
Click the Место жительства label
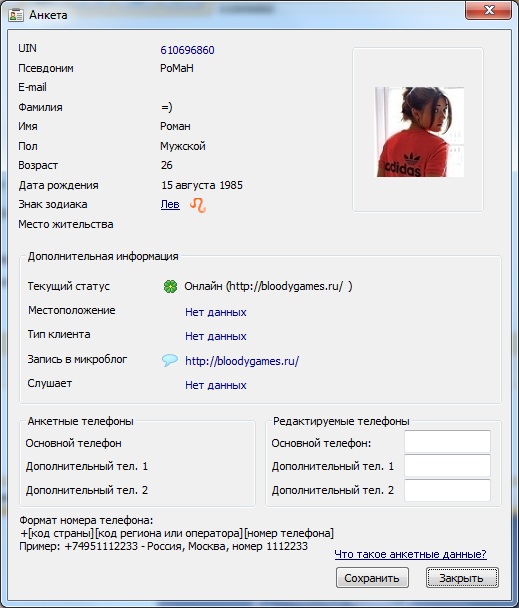[x=66, y=224]
